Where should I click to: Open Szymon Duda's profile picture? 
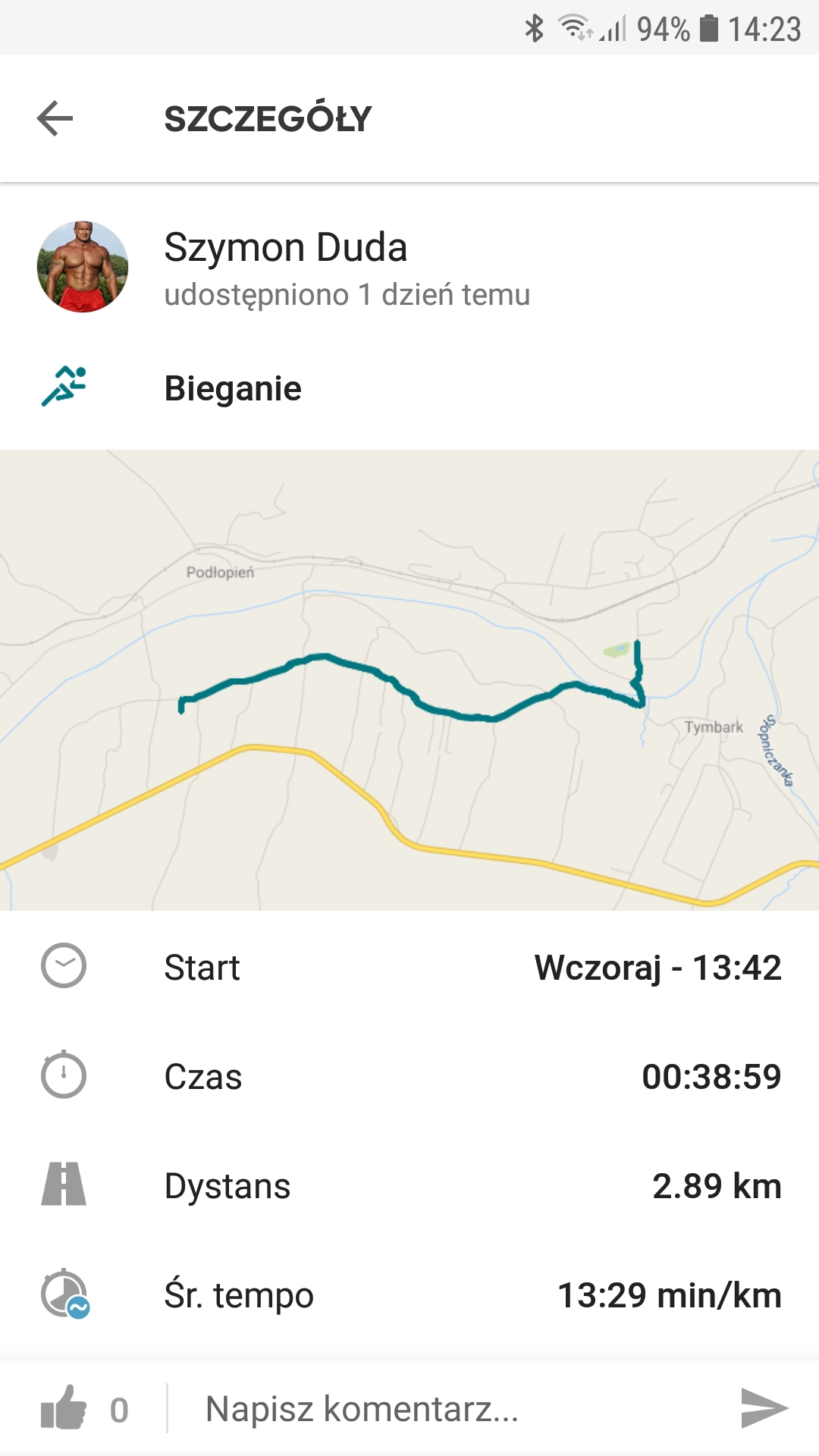(83, 267)
